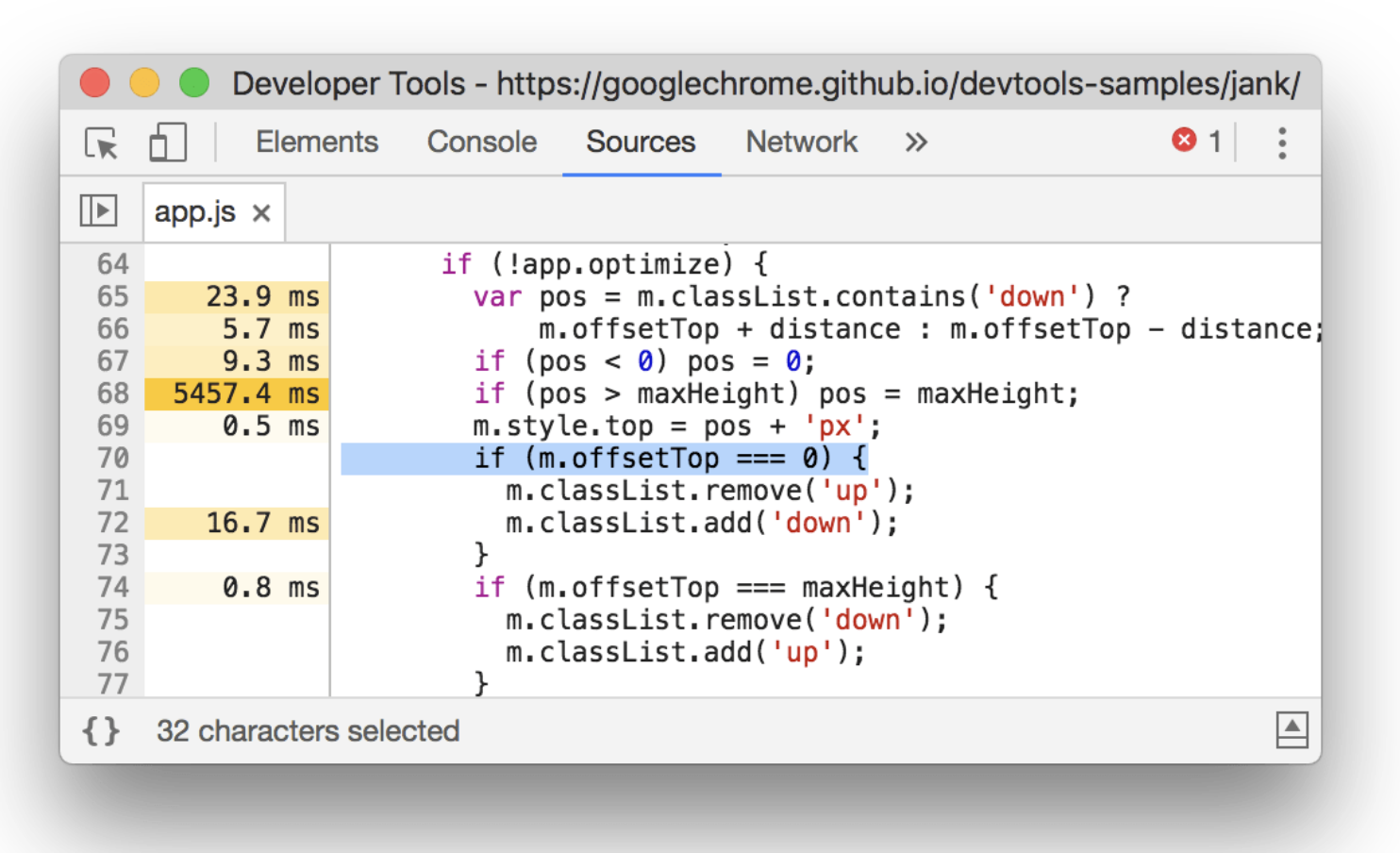This screenshot has height=853, width=1400.
Task: Click the 32 characters selected status text
Action: coord(308,730)
